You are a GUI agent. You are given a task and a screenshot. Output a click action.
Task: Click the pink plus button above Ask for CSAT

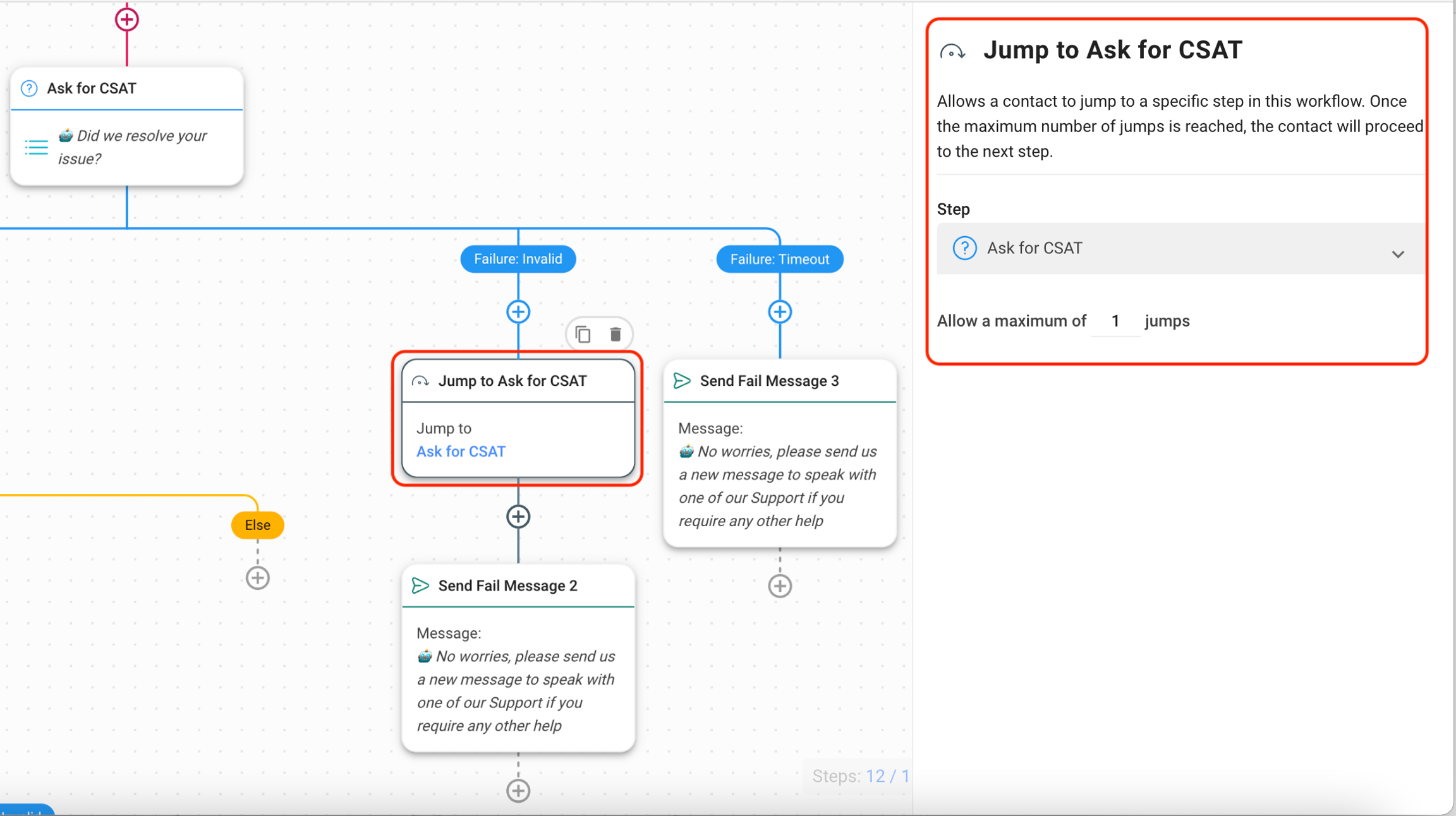pyautogui.click(x=126, y=19)
